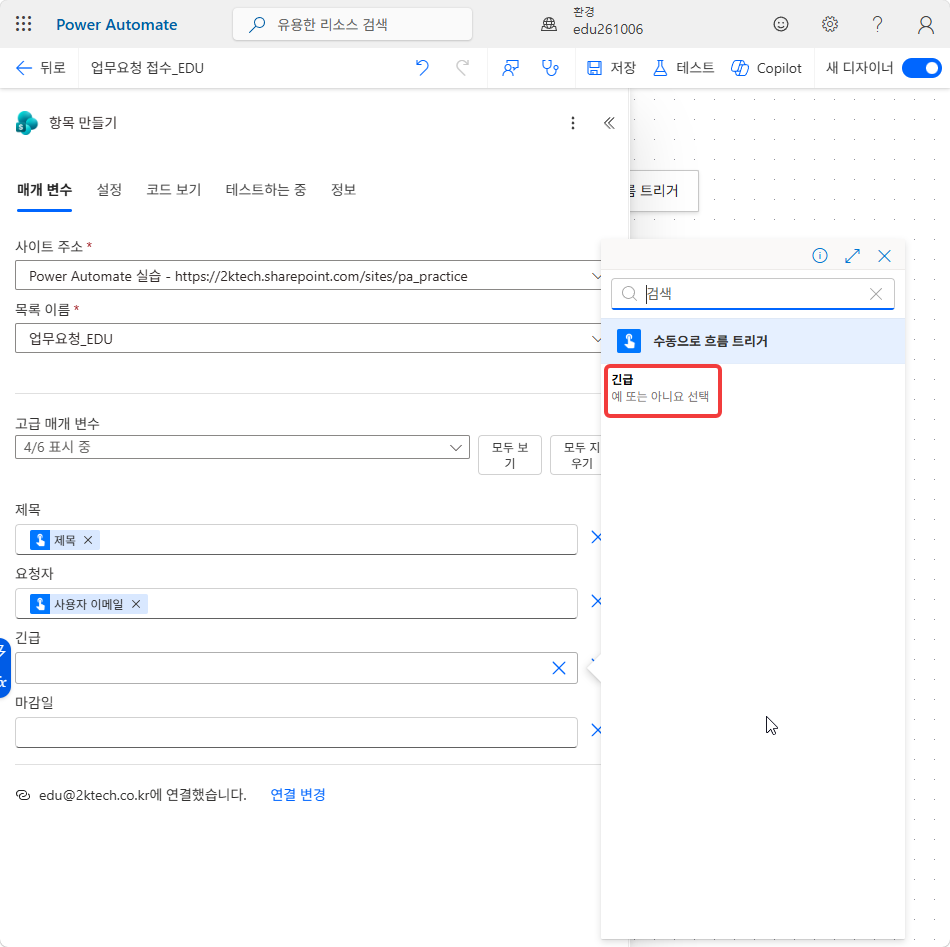Focus the useful resources search box
This screenshot has width=950, height=947.
tap(352, 24)
